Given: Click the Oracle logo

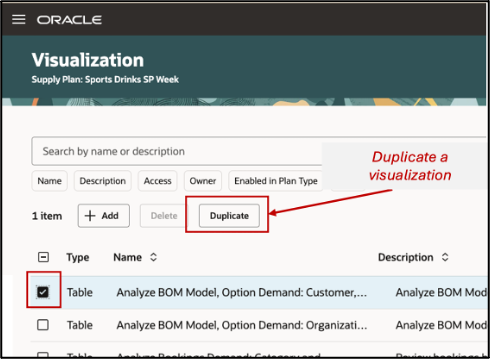Looking at the screenshot, I should [x=69, y=20].
